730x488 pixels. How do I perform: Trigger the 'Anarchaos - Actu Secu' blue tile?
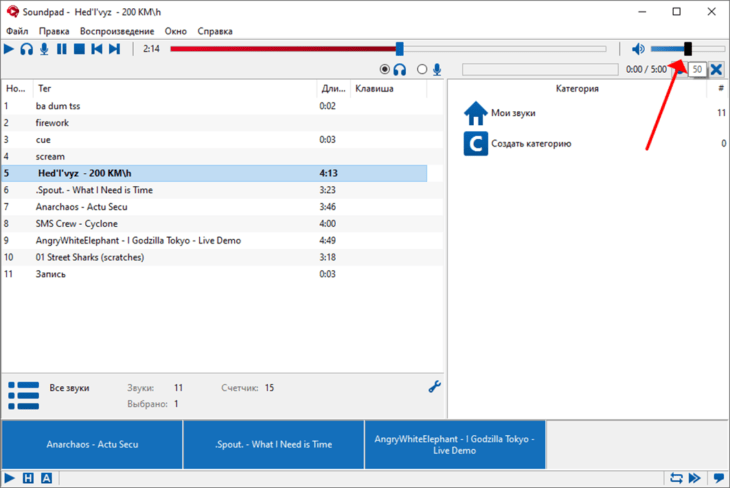click(92, 444)
